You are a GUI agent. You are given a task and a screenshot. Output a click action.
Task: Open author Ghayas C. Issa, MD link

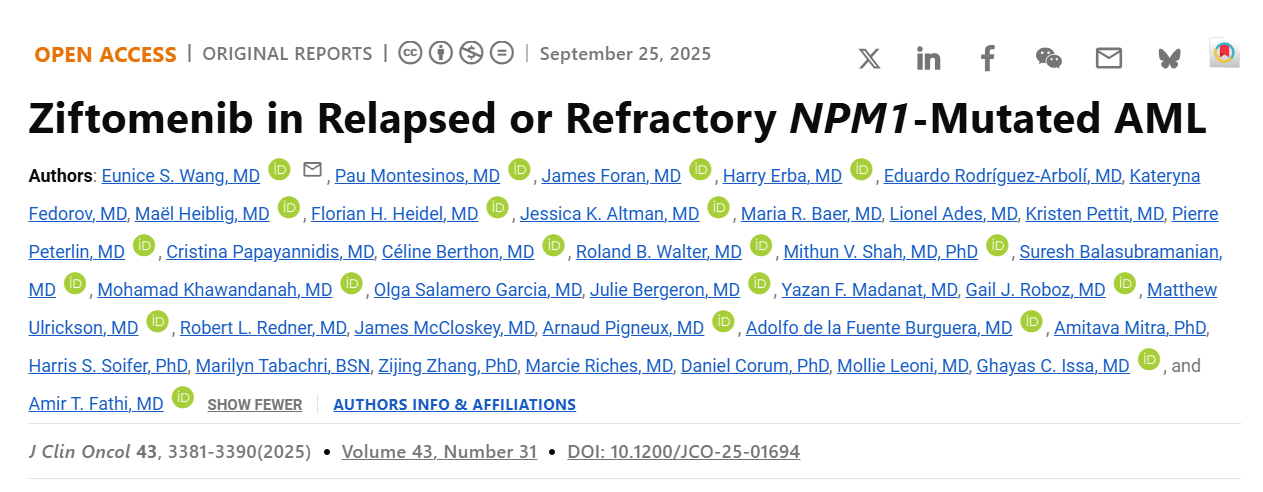(1053, 366)
